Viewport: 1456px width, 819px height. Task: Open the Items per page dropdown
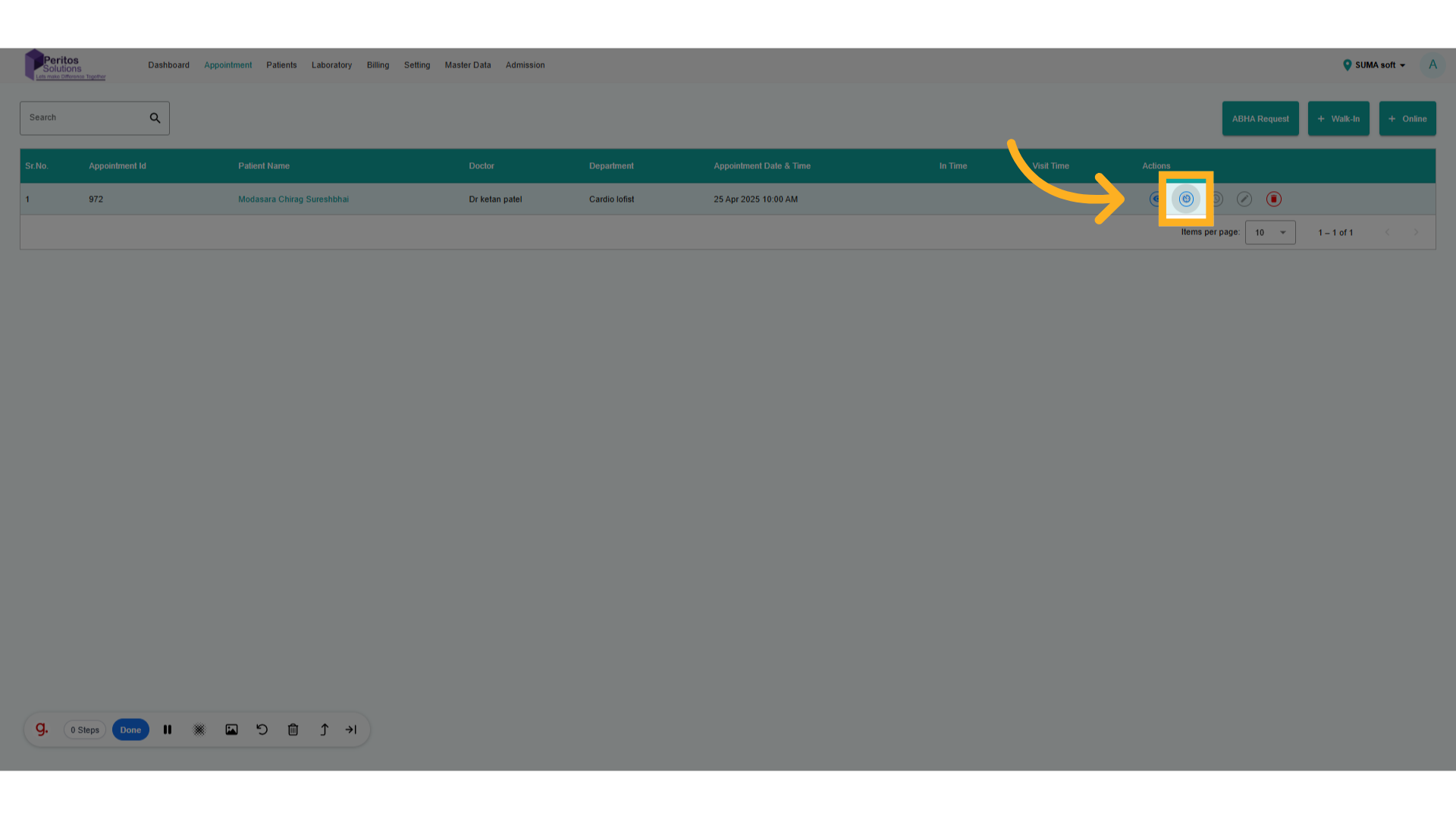click(x=1270, y=233)
